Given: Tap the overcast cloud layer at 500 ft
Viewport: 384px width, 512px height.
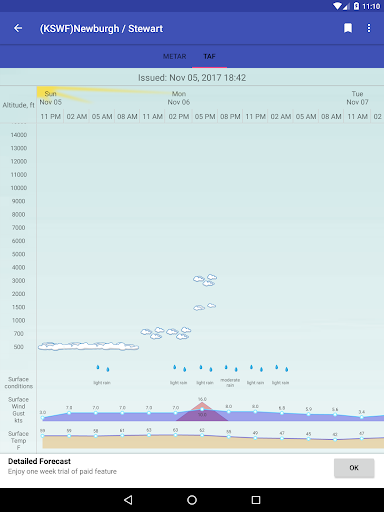Looking at the screenshot, I should click(88, 346).
